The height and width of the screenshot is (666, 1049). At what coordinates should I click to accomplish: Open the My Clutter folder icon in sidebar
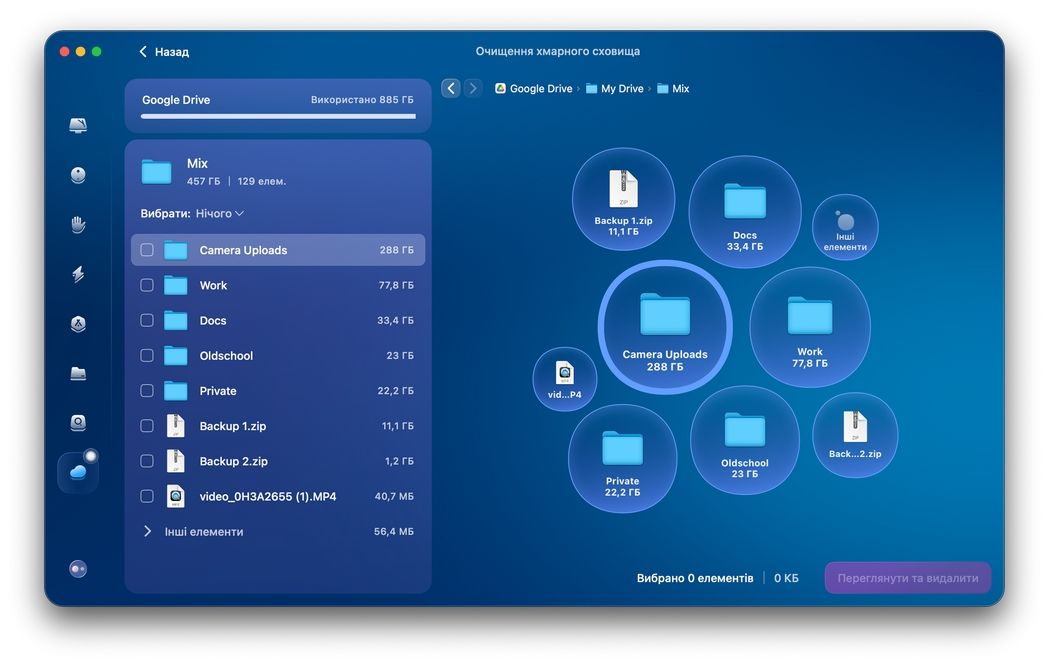point(78,373)
